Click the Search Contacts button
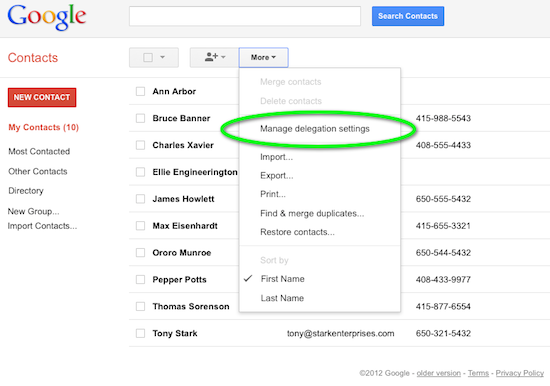This screenshot has height=386, width=550. click(x=408, y=16)
